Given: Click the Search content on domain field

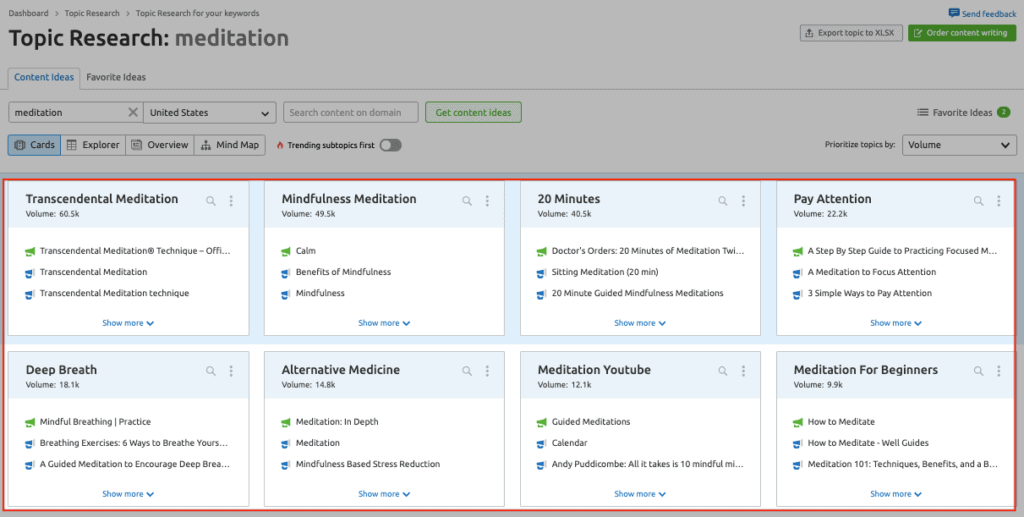Looking at the screenshot, I should point(350,113).
